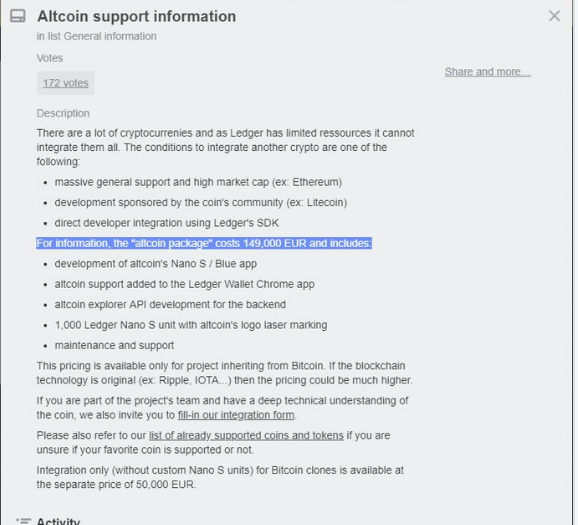Click the Litecoin community sponsored bullet
The image size is (578, 525).
click(201, 202)
